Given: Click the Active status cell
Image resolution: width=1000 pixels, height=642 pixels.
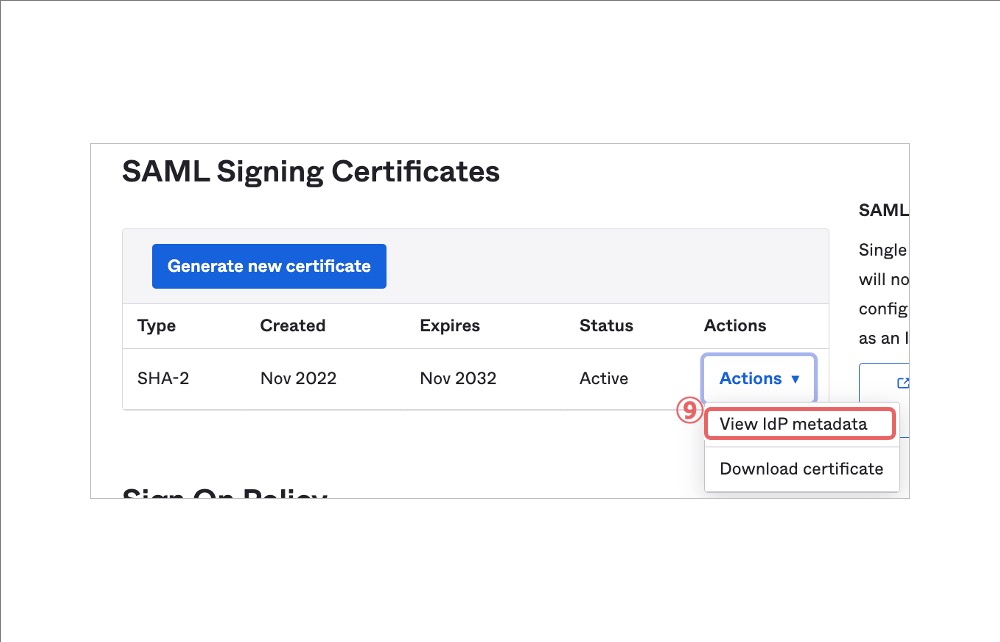Looking at the screenshot, I should 604,378.
